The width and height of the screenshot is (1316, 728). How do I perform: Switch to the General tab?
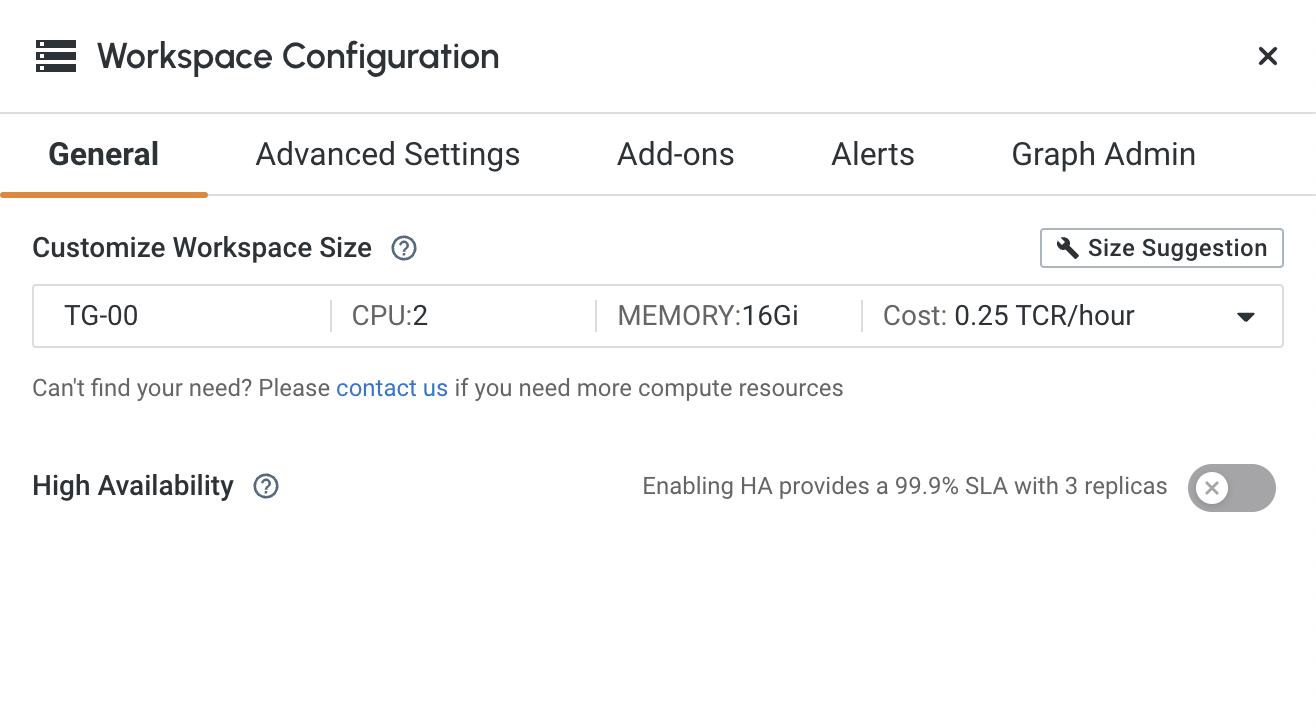(x=104, y=155)
